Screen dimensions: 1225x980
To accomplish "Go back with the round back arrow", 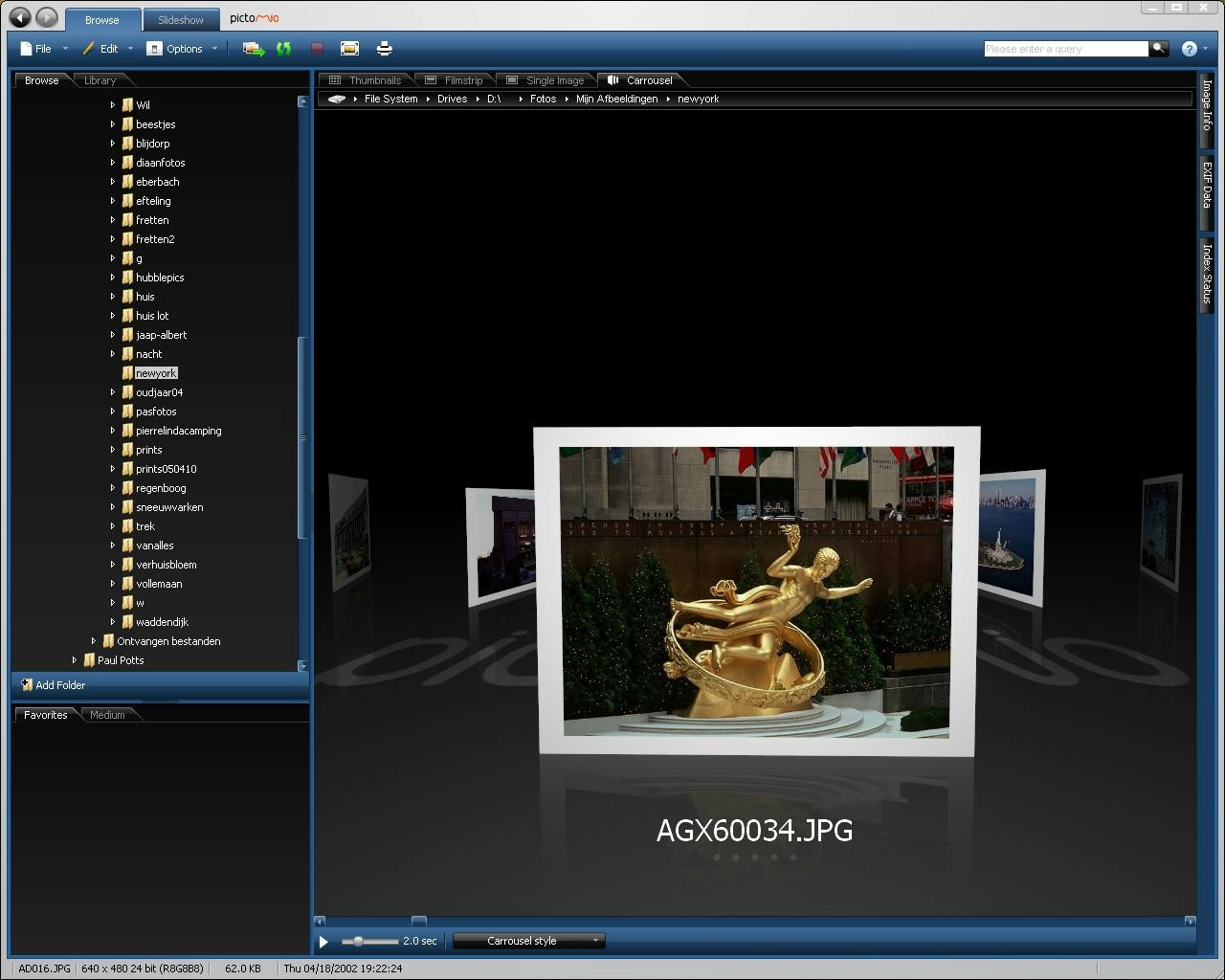I will [20, 18].
